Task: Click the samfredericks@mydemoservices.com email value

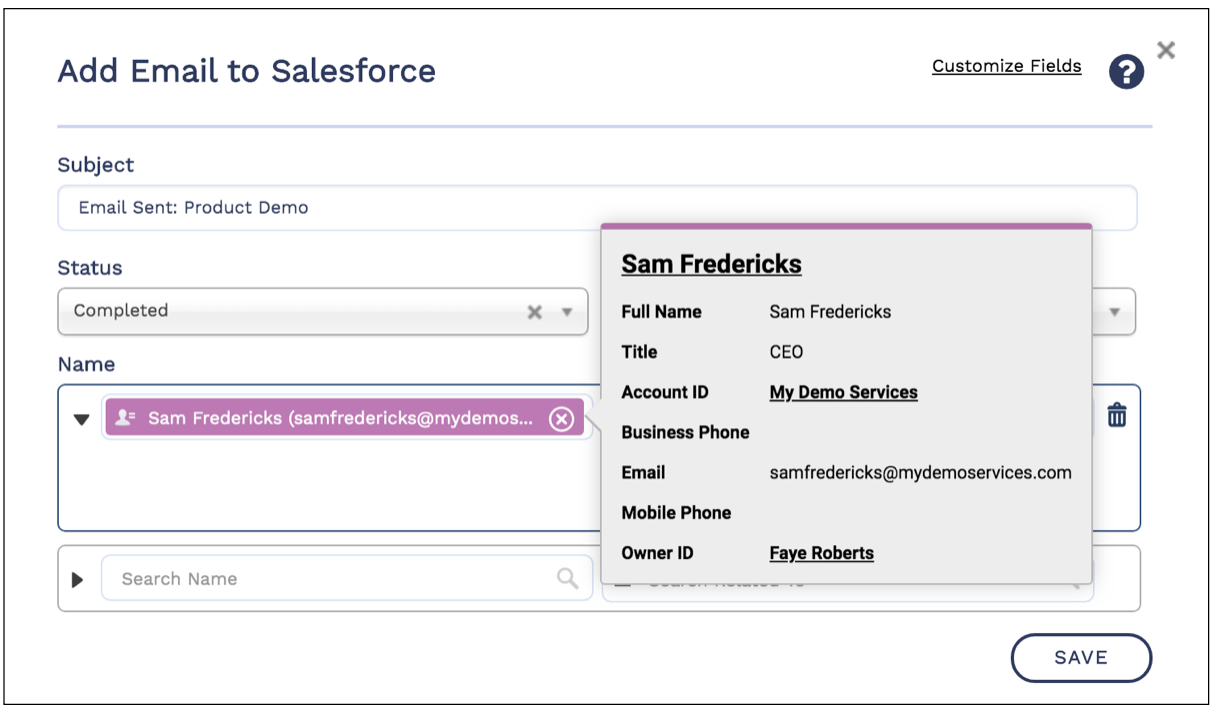Action: point(920,472)
